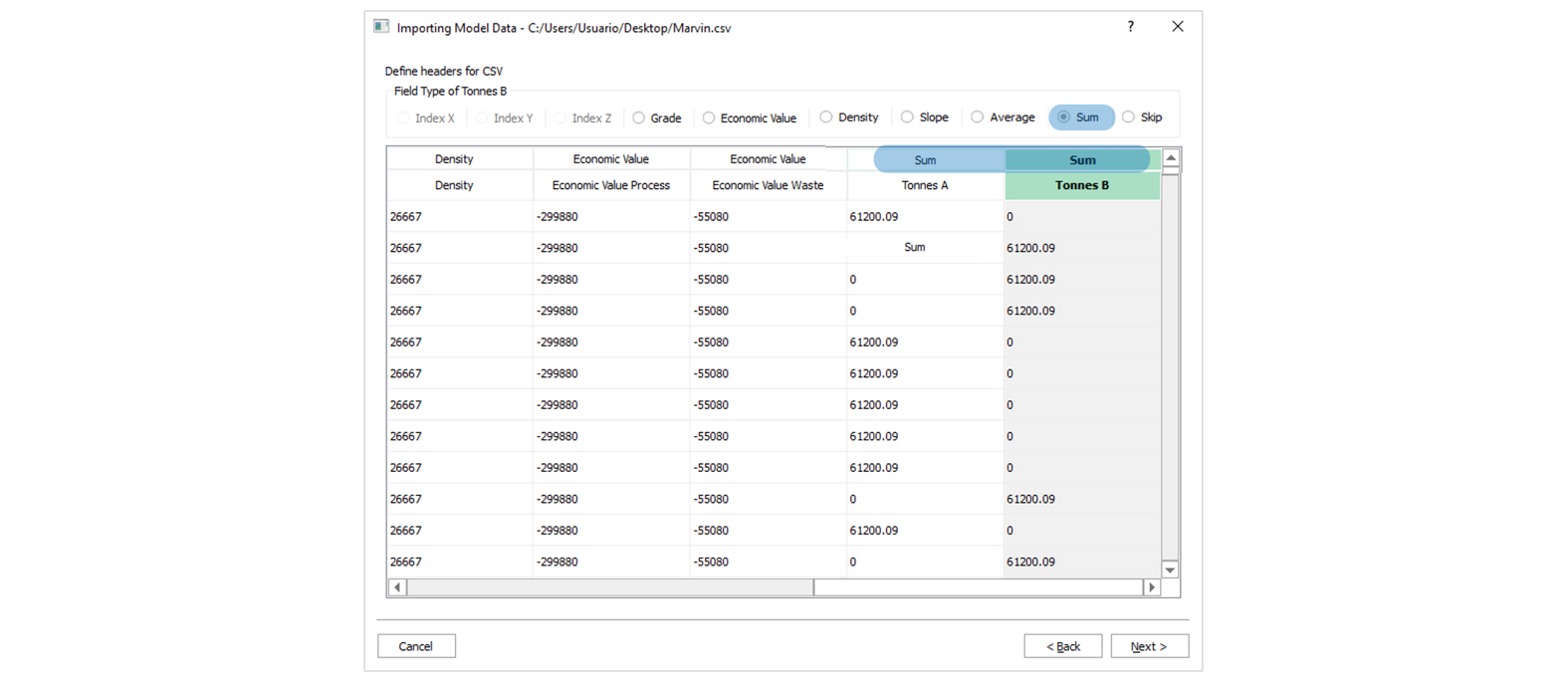
Task: Click the help question mark button
Action: [1130, 27]
